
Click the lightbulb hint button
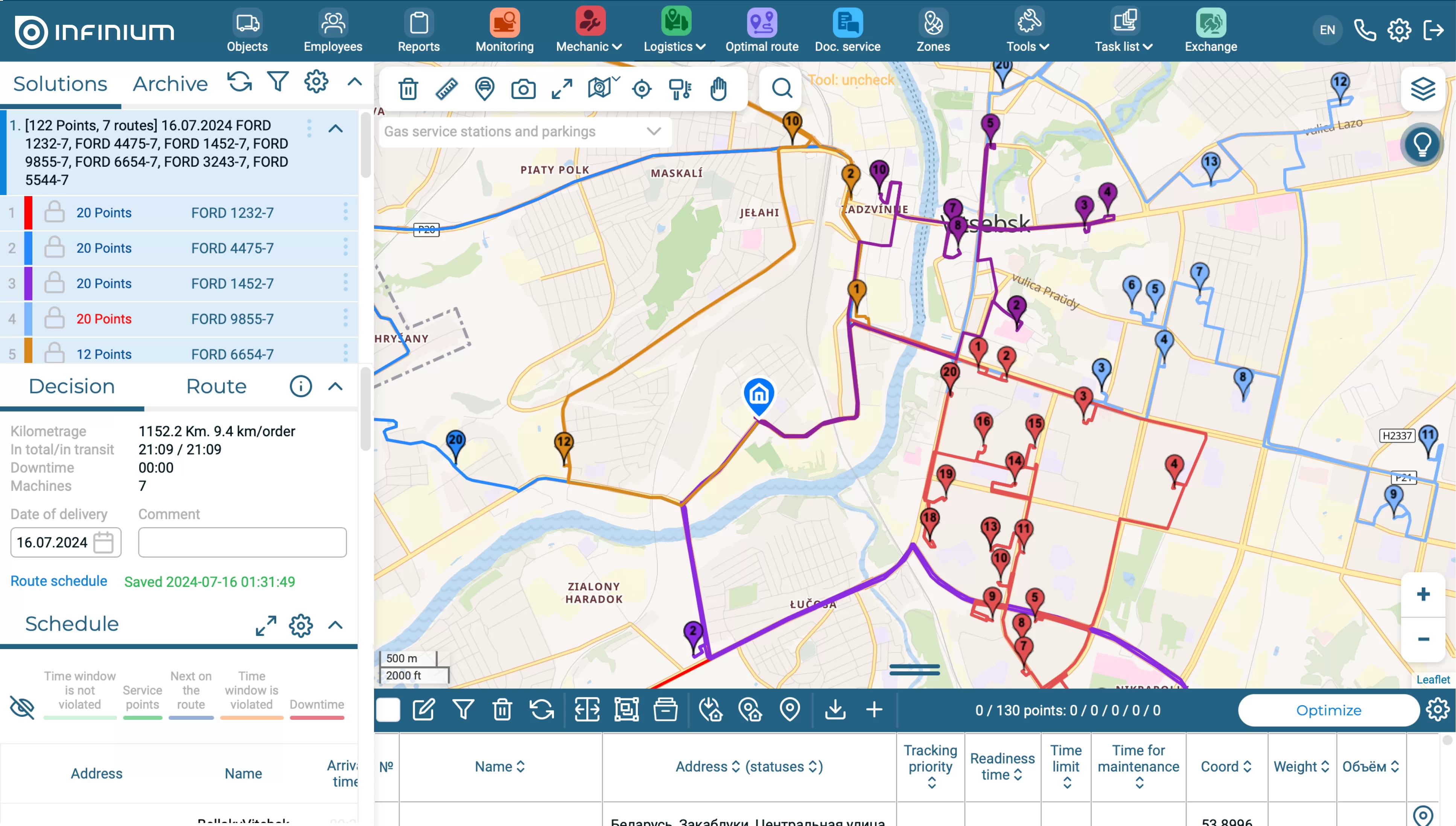[1421, 144]
